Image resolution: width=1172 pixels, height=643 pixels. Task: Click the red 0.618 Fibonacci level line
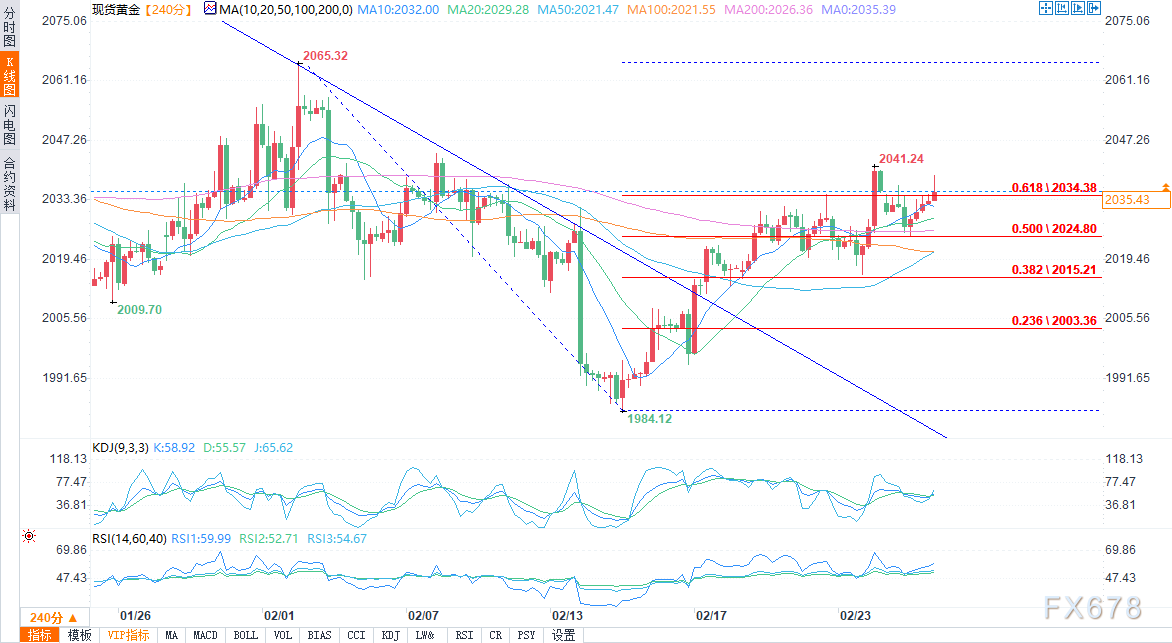pos(800,195)
